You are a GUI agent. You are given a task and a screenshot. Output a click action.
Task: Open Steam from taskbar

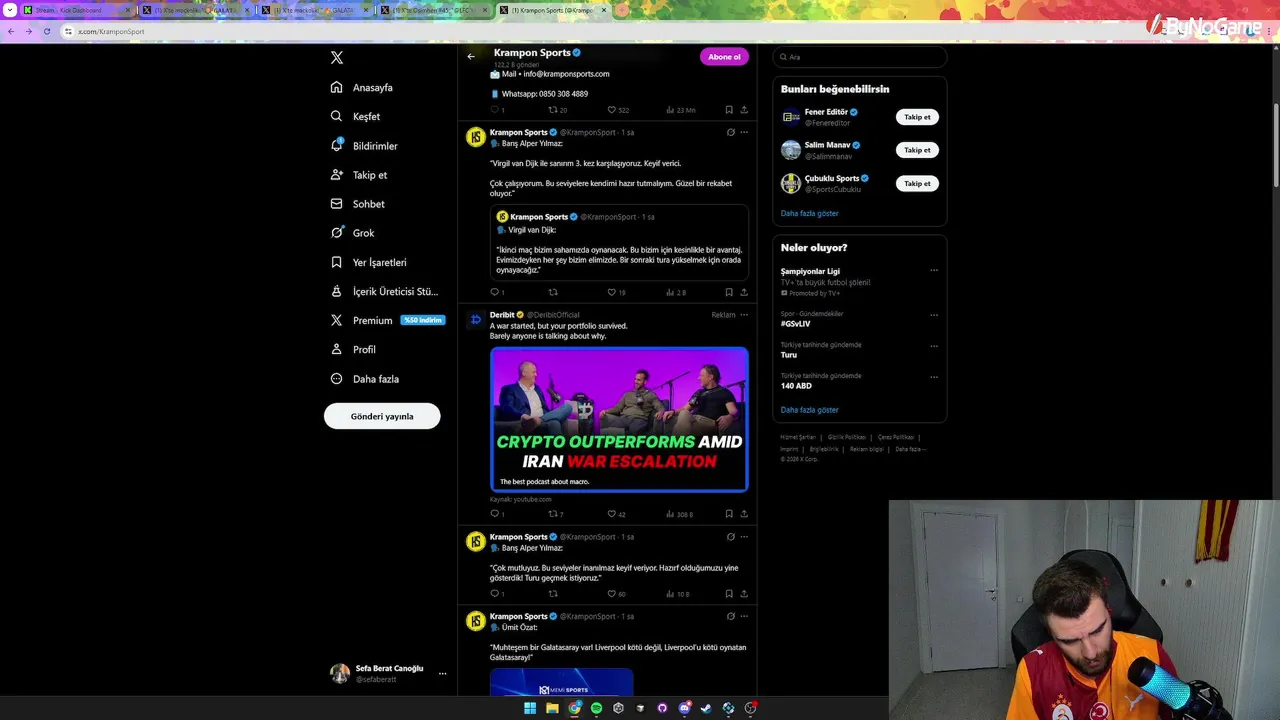(x=706, y=708)
